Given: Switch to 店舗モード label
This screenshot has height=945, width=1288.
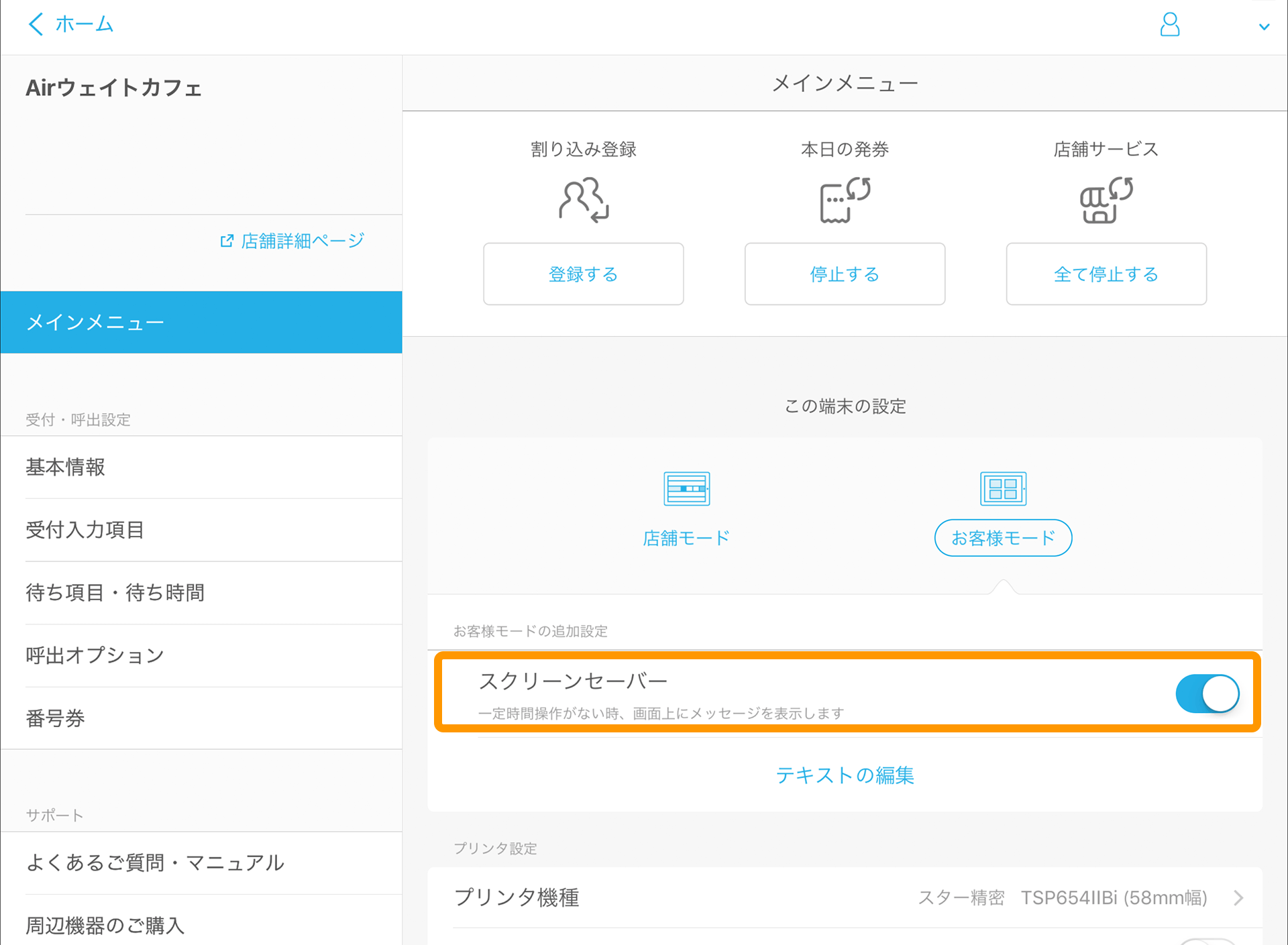Looking at the screenshot, I should (x=686, y=538).
